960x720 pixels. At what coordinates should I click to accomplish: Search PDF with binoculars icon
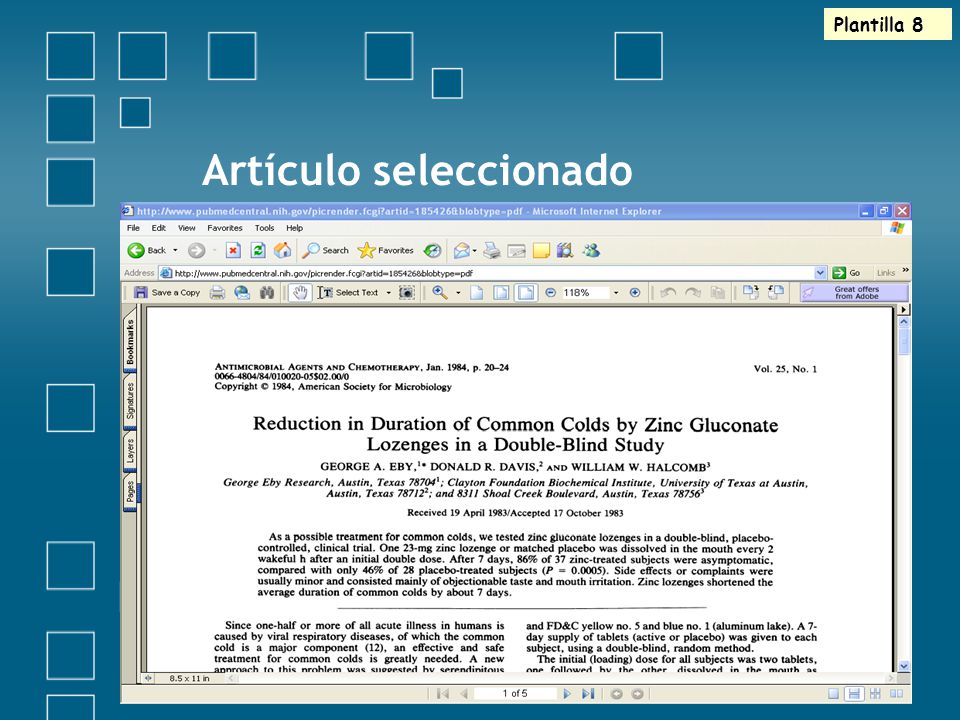(267, 293)
